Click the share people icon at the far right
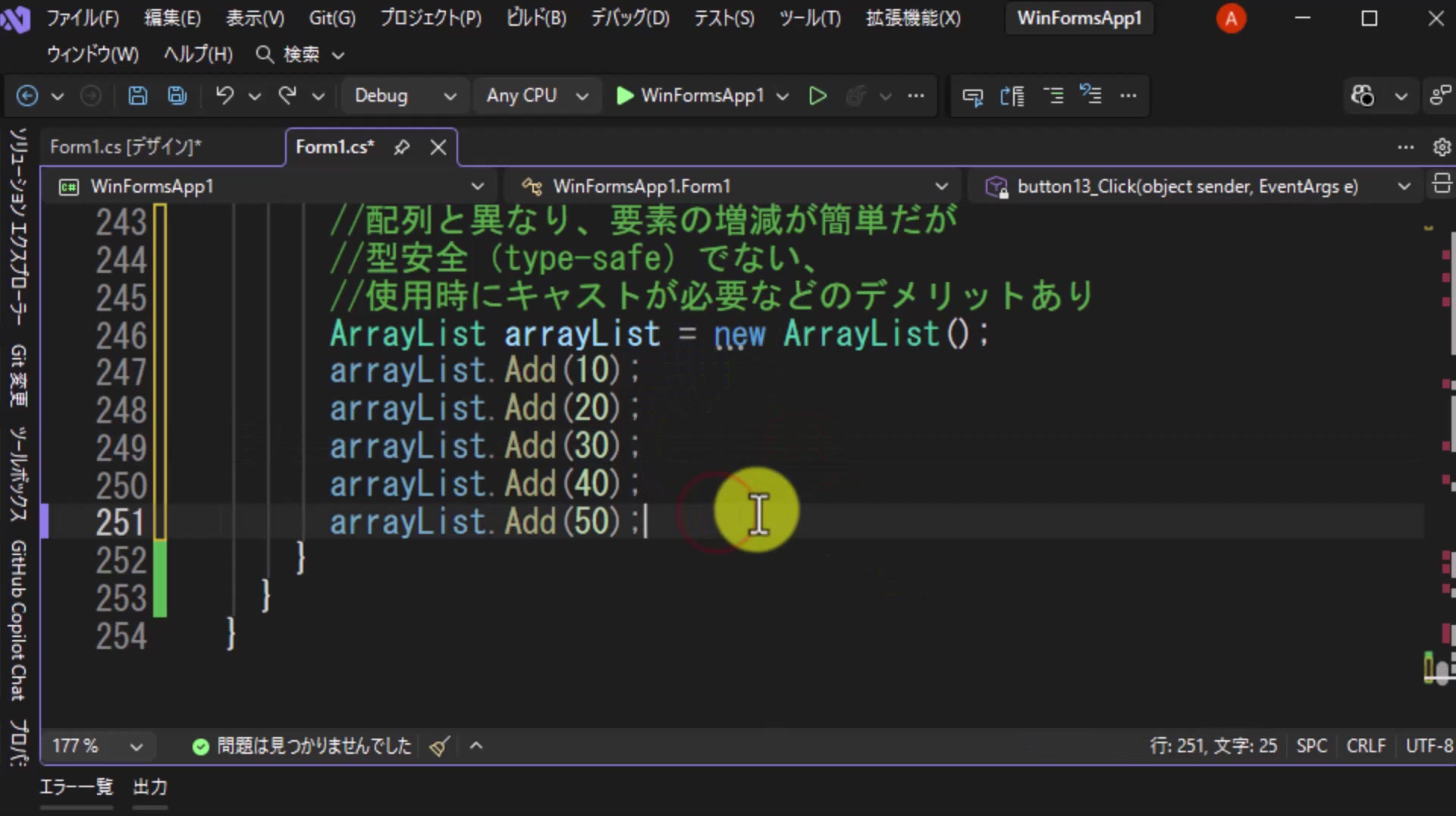This screenshot has width=1456, height=816. click(x=1440, y=96)
